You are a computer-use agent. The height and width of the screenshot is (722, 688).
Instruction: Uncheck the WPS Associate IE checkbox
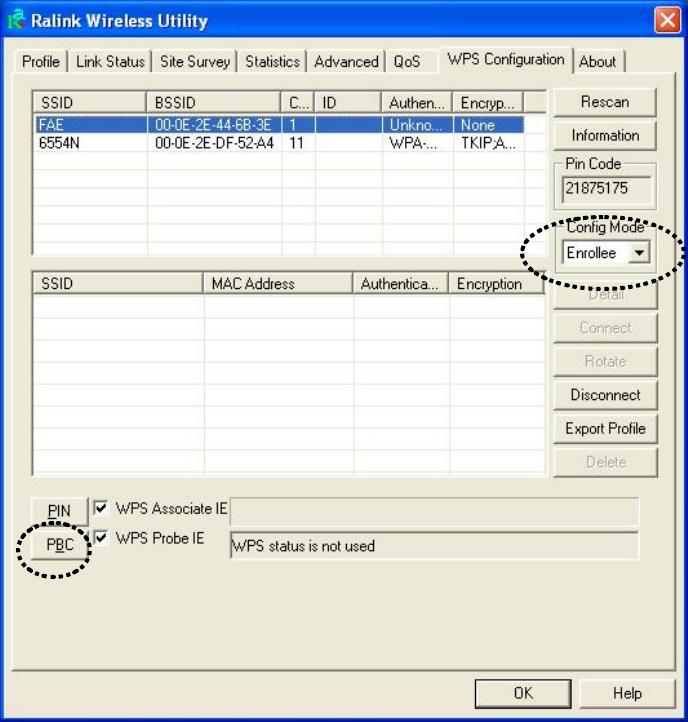pos(101,508)
